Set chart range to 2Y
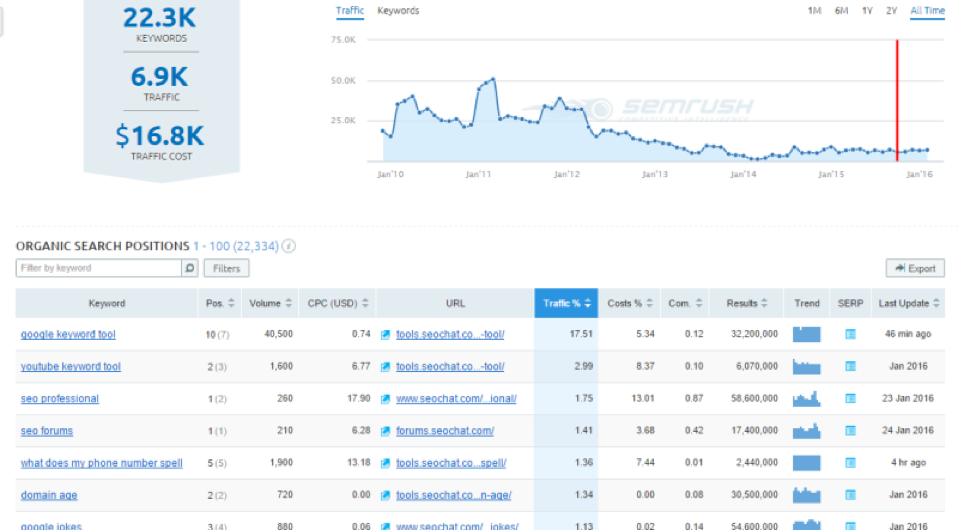This screenshot has height=530, width=958. pos(891,11)
